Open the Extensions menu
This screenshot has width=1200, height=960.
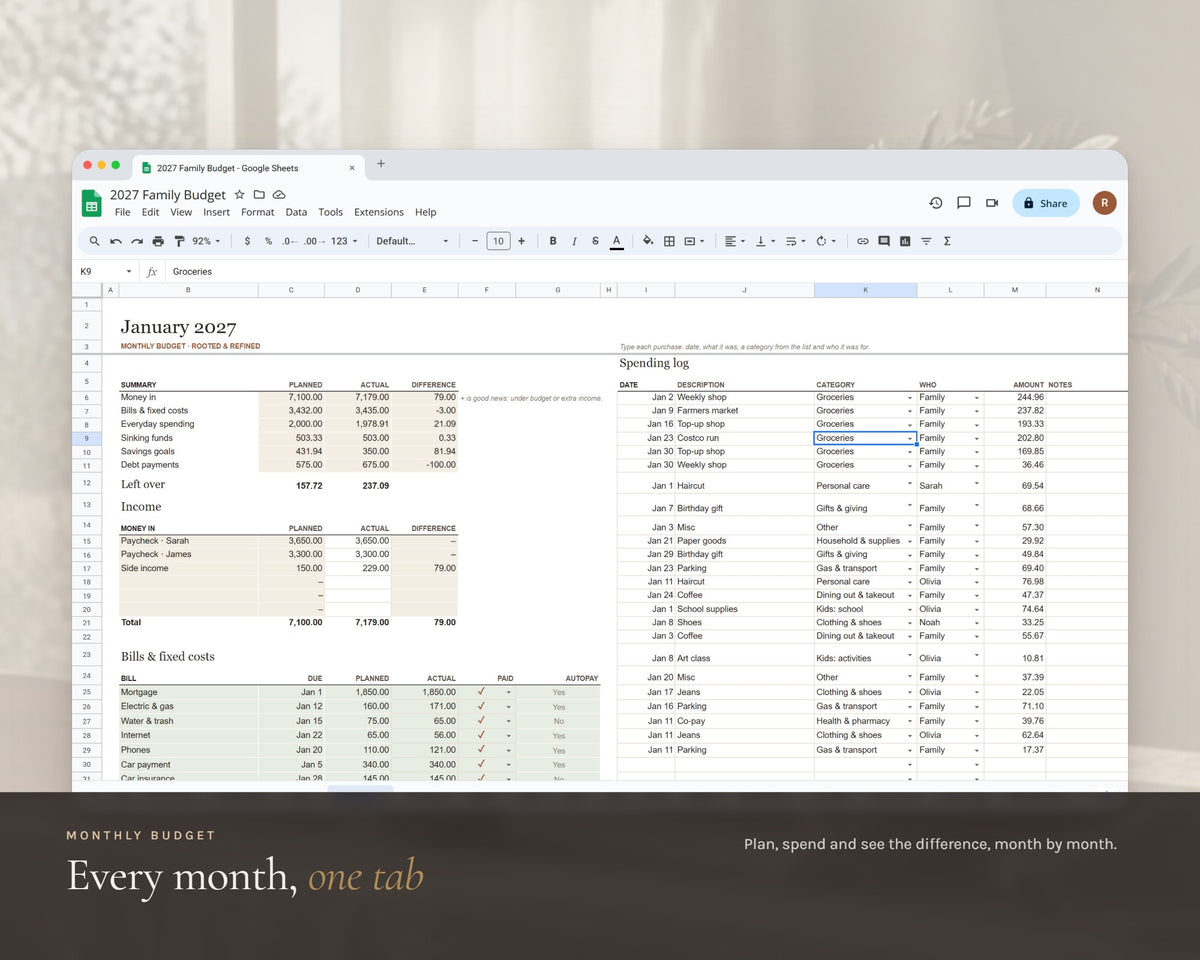click(x=379, y=212)
